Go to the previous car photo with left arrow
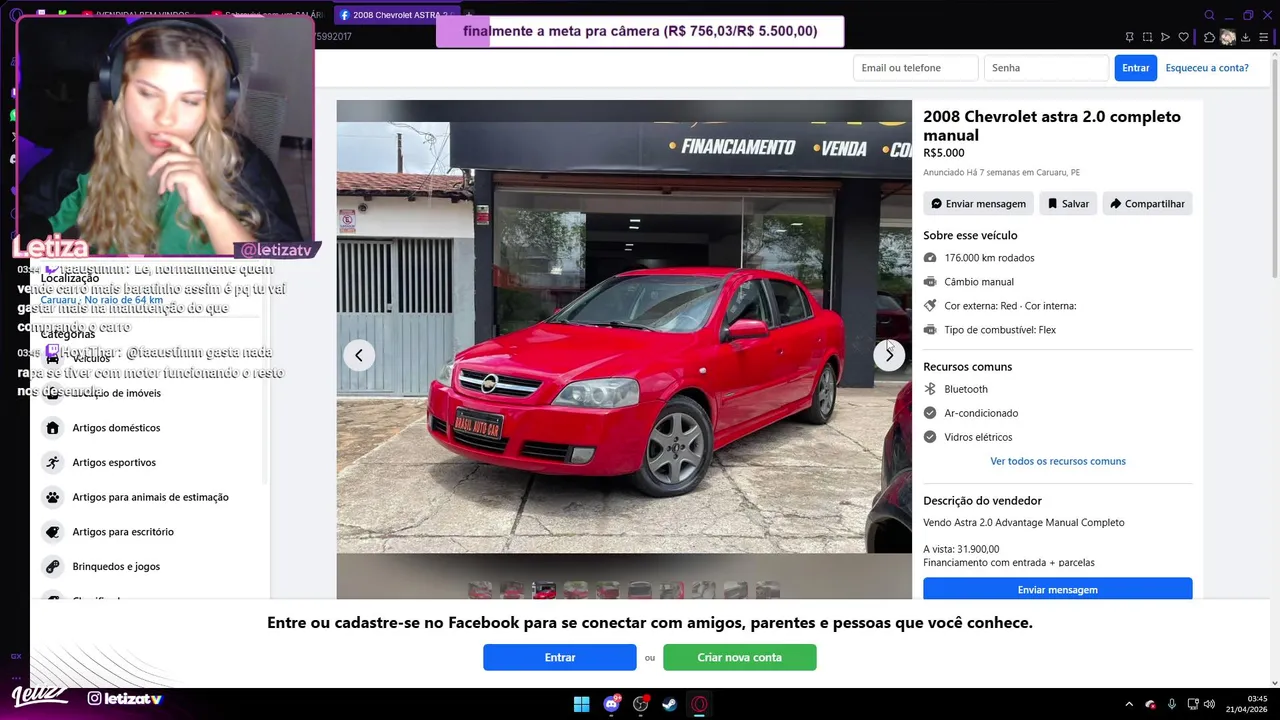This screenshot has width=1280, height=720. click(x=359, y=355)
